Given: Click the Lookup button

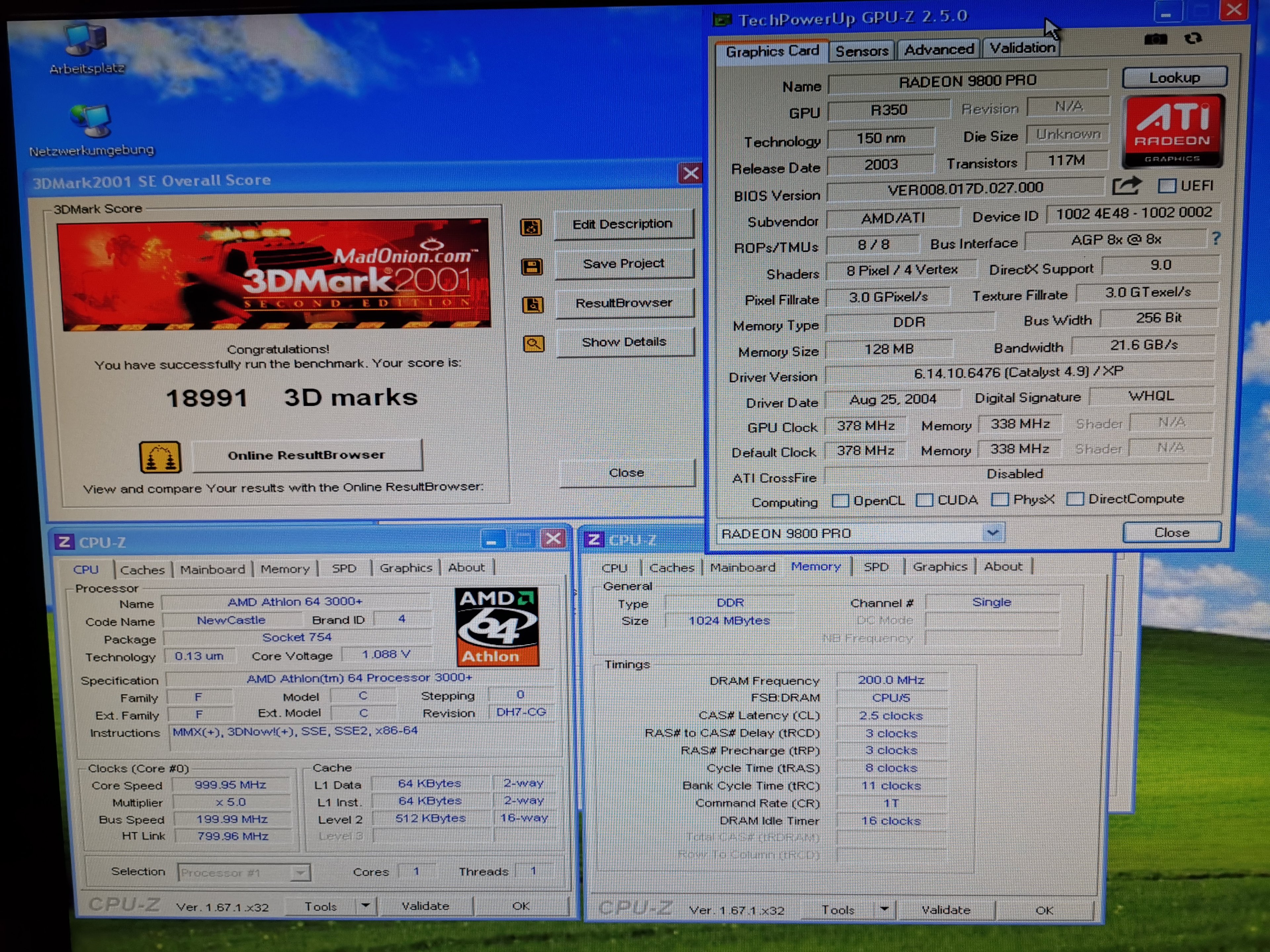Looking at the screenshot, I should click(x=1174, y=77).
